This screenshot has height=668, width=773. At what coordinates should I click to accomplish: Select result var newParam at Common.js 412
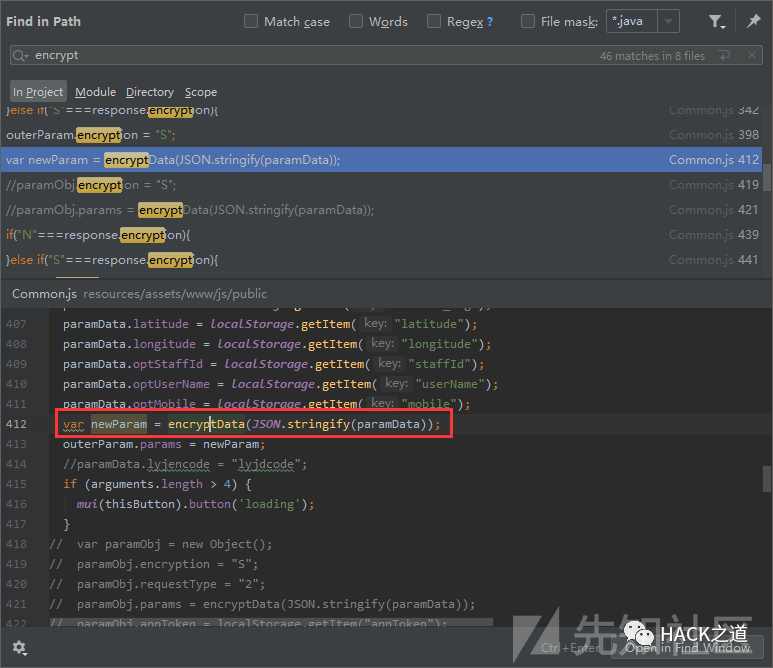pyautogui.click(x=382, y=160)
